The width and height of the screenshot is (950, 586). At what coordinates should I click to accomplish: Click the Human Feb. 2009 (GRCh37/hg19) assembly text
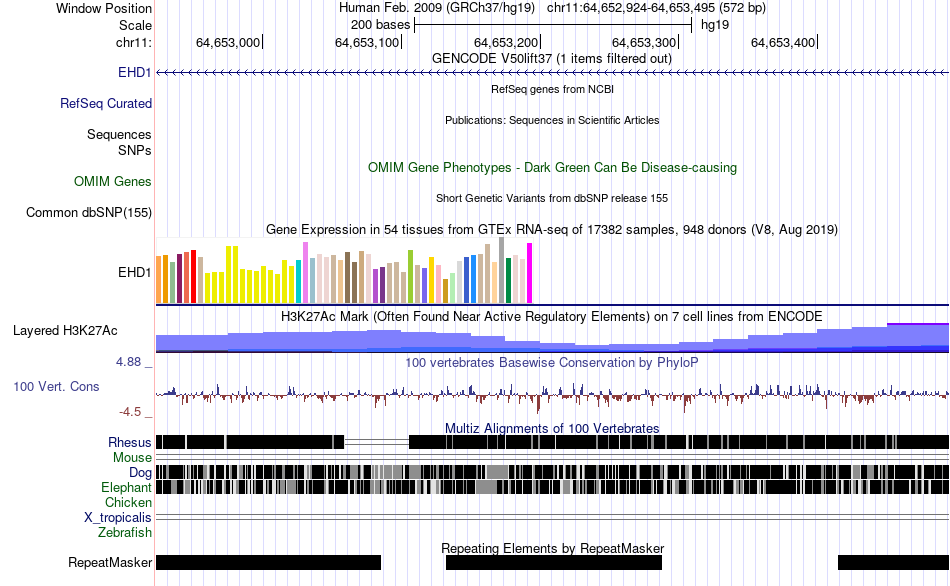tap(436, 8)
